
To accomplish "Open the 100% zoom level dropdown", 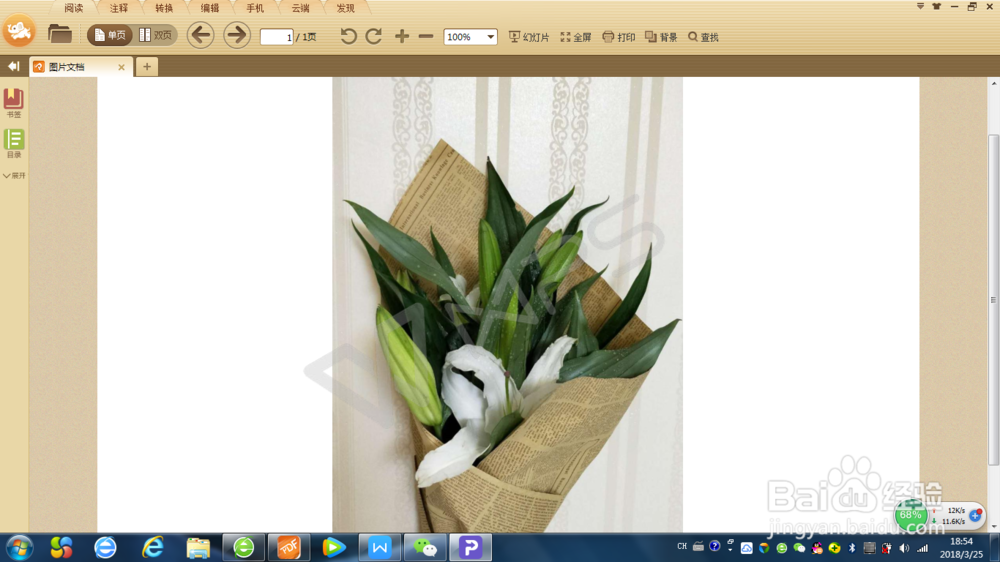I will click(470, 37).
